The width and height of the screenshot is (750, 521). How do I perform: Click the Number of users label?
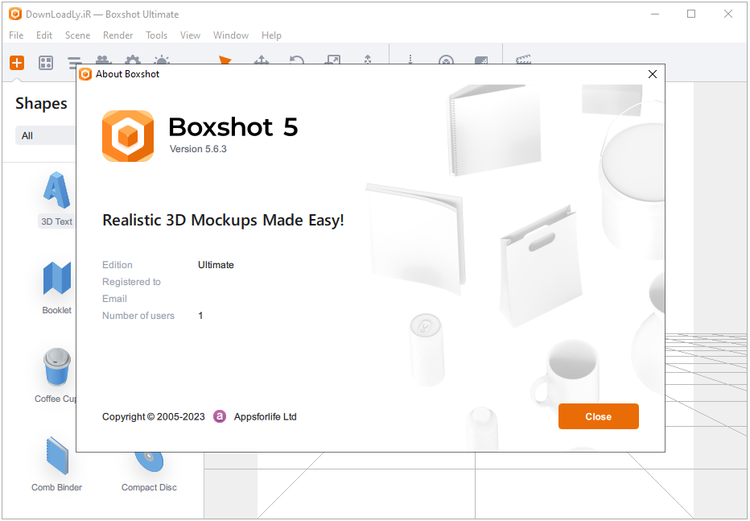(x=138, y=316)
